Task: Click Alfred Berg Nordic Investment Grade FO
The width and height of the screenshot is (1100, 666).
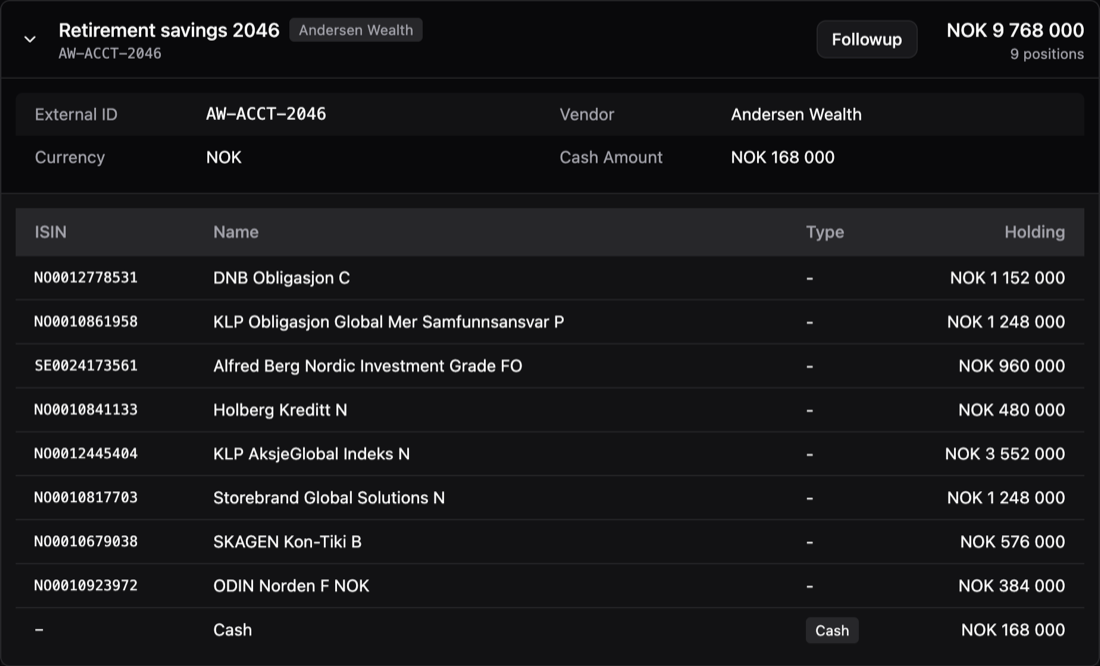Action: [x=368, y=366]
